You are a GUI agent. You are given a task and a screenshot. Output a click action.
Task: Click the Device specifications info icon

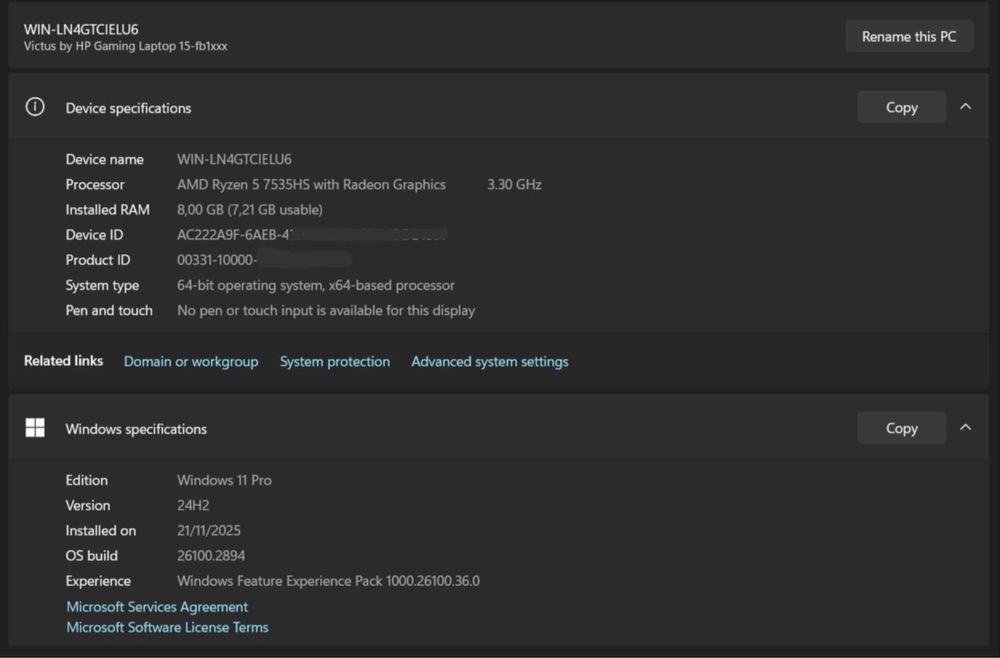coord(35,106)
